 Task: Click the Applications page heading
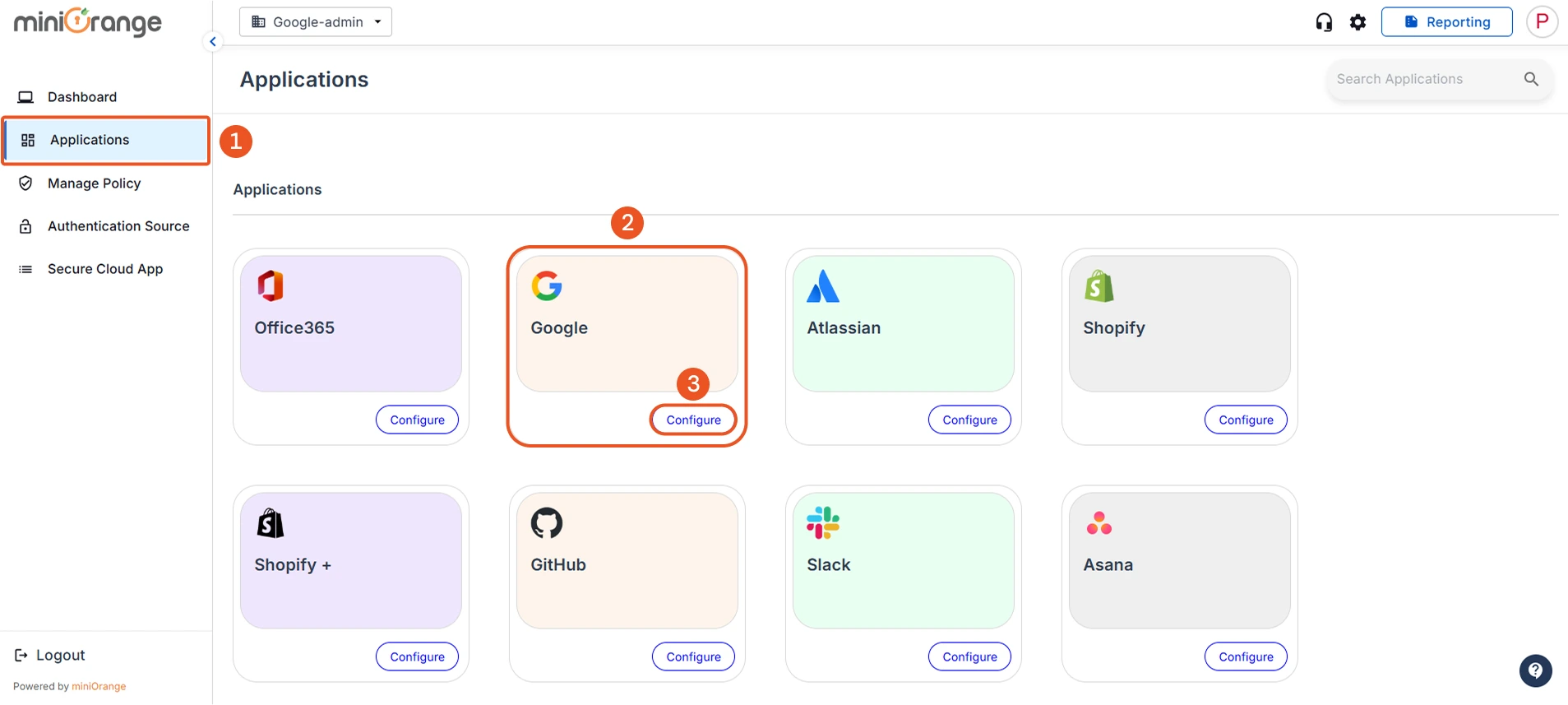(304, 80)
